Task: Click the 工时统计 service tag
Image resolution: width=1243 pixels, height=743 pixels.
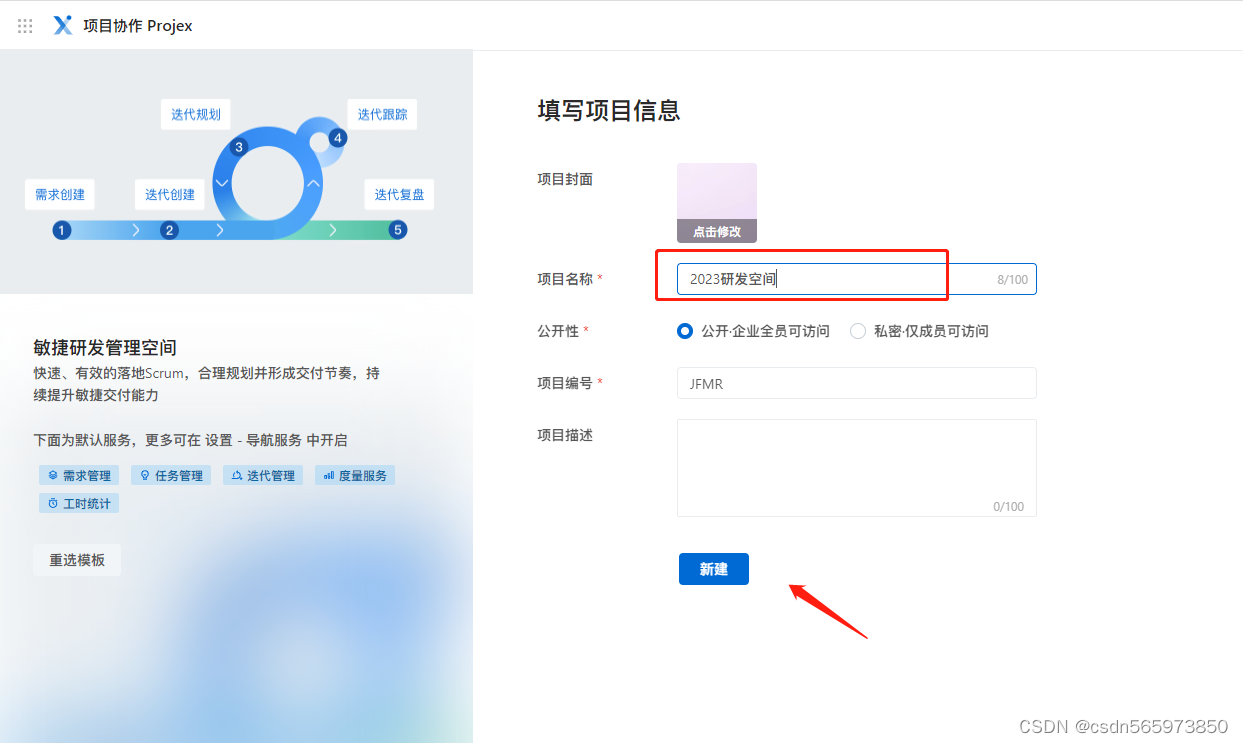Action: (x=79, y=503)
